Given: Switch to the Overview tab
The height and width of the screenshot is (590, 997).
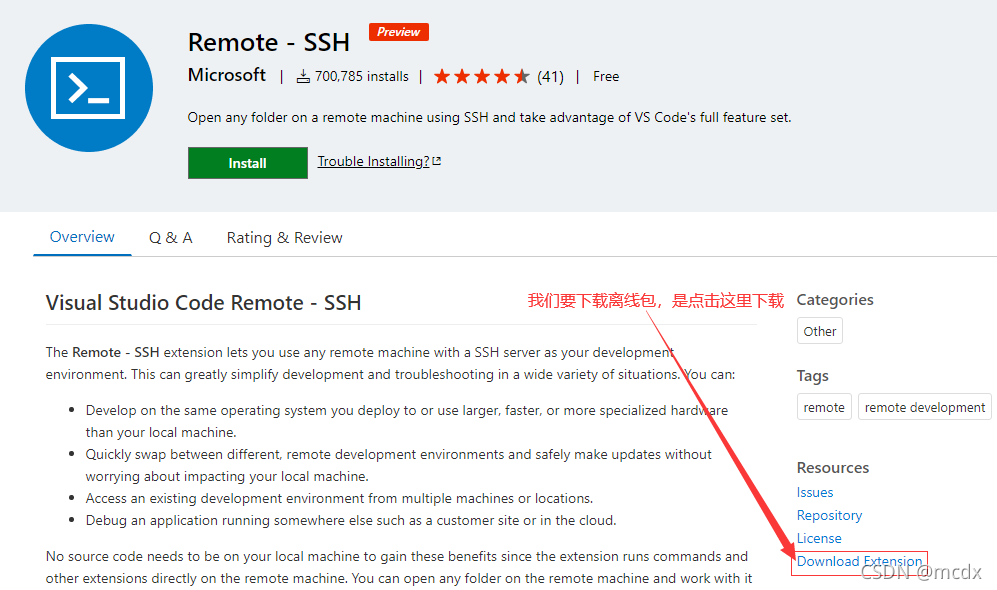Looking at the screenshot, I should click(82, 237).
